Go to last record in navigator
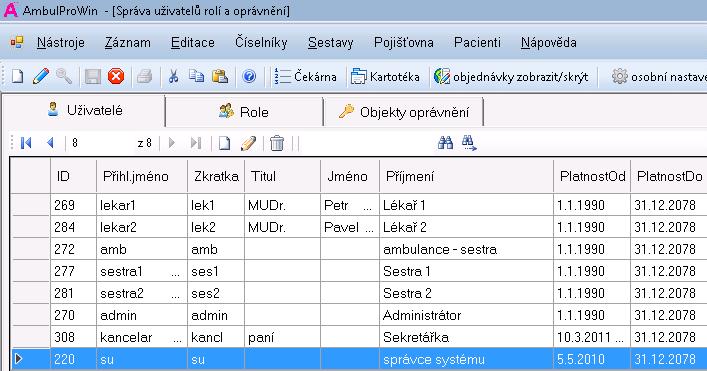This screenshot has width=707, height=371. [195, 143]
